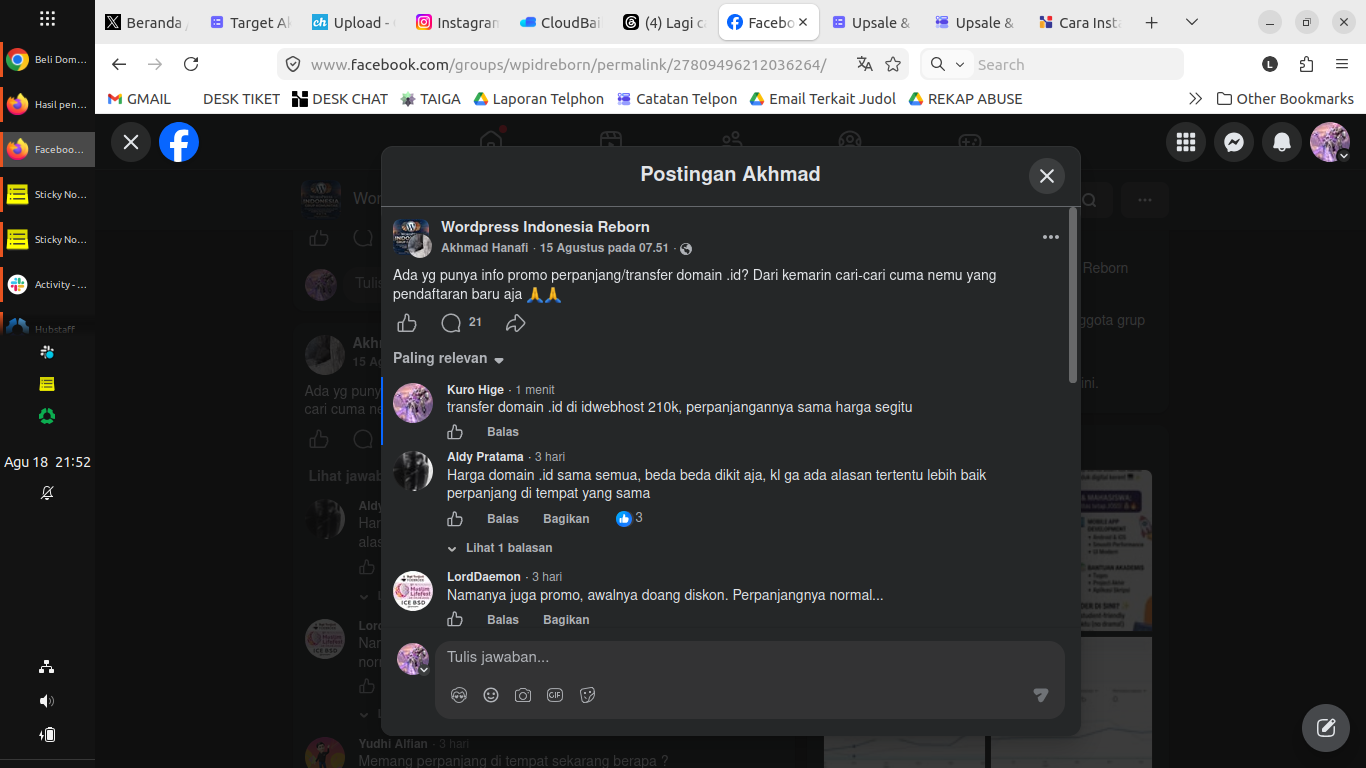The image size is (1366, 768).
Task: Open the profile account menu in Facebook header
Action: 1330,142
